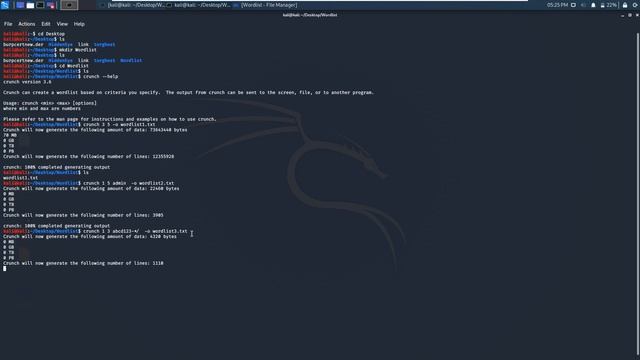Launch the terminal emulator from the panel
This screenshot has width=640, height=360.
pos(40,5)
